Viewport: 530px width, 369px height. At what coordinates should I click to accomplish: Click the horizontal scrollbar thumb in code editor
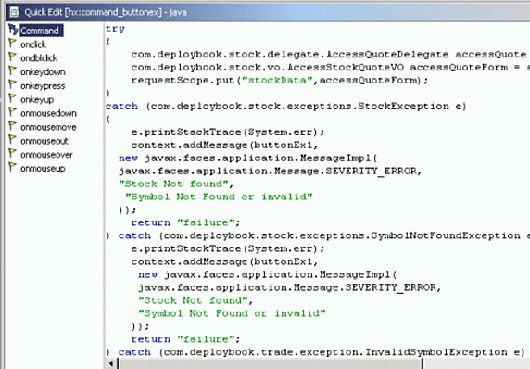[270, 364]
